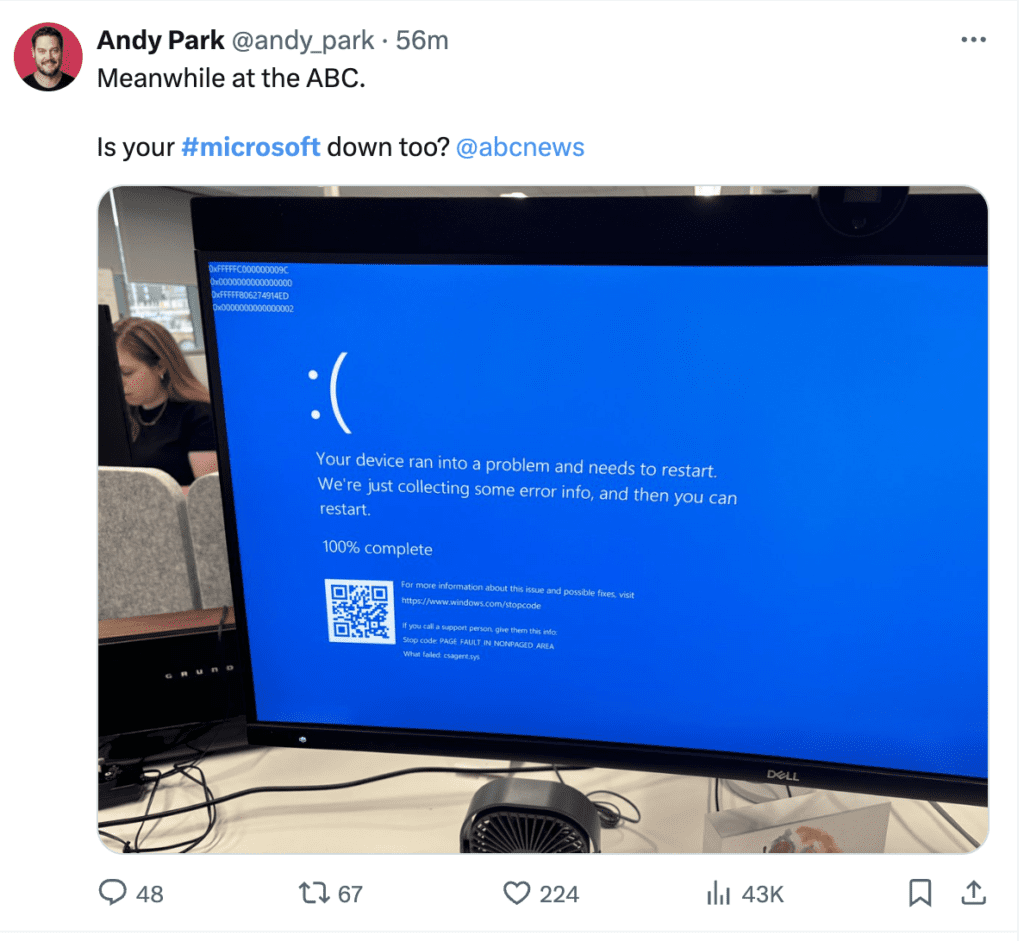Follow the #microsoft hashtag
The image size is (1024, 941).
click(x=251, y=147)
